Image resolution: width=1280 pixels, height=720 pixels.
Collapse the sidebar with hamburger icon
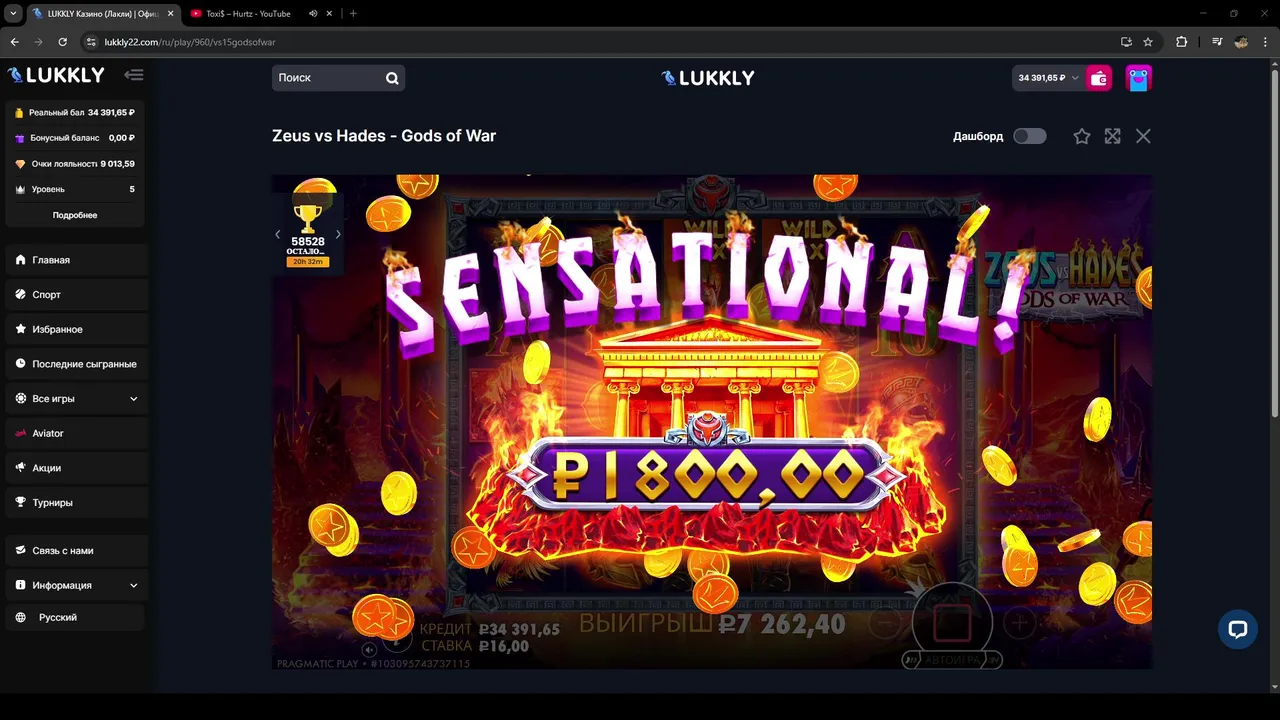(x=134, y=75)
